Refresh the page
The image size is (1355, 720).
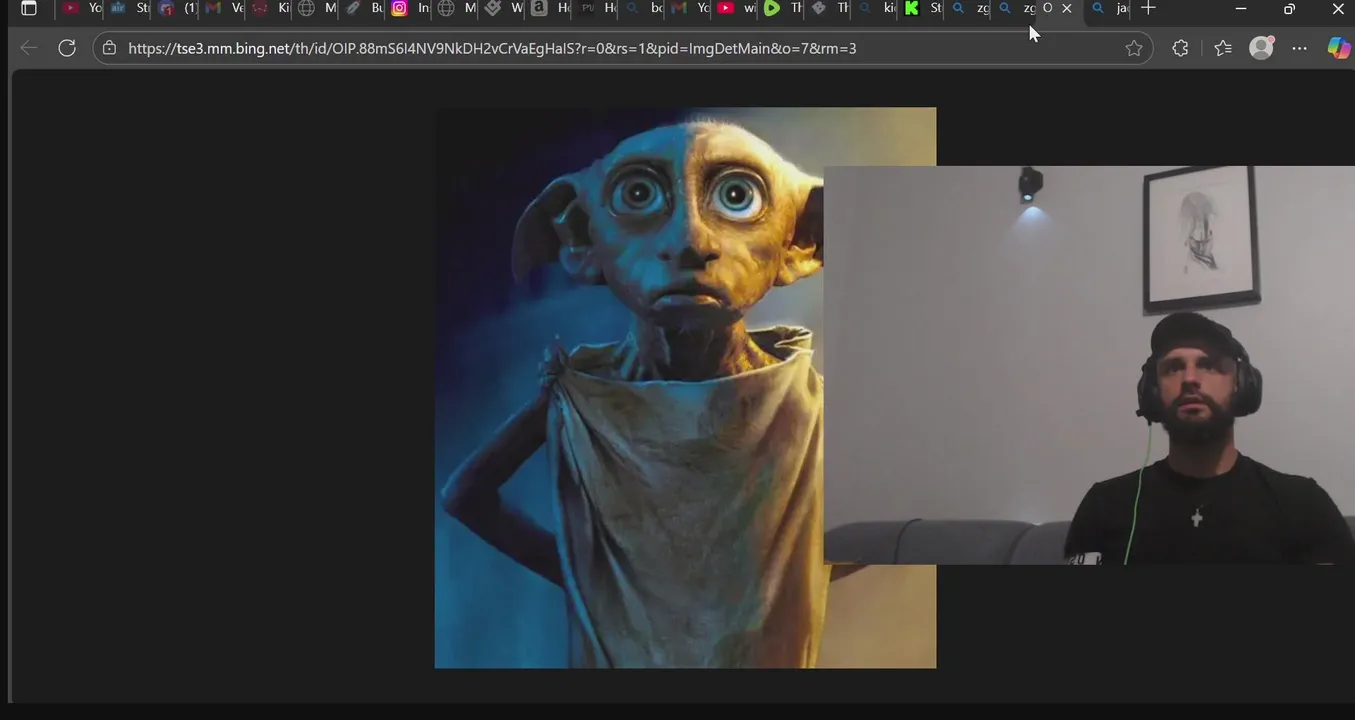click(x=67, y=48)
